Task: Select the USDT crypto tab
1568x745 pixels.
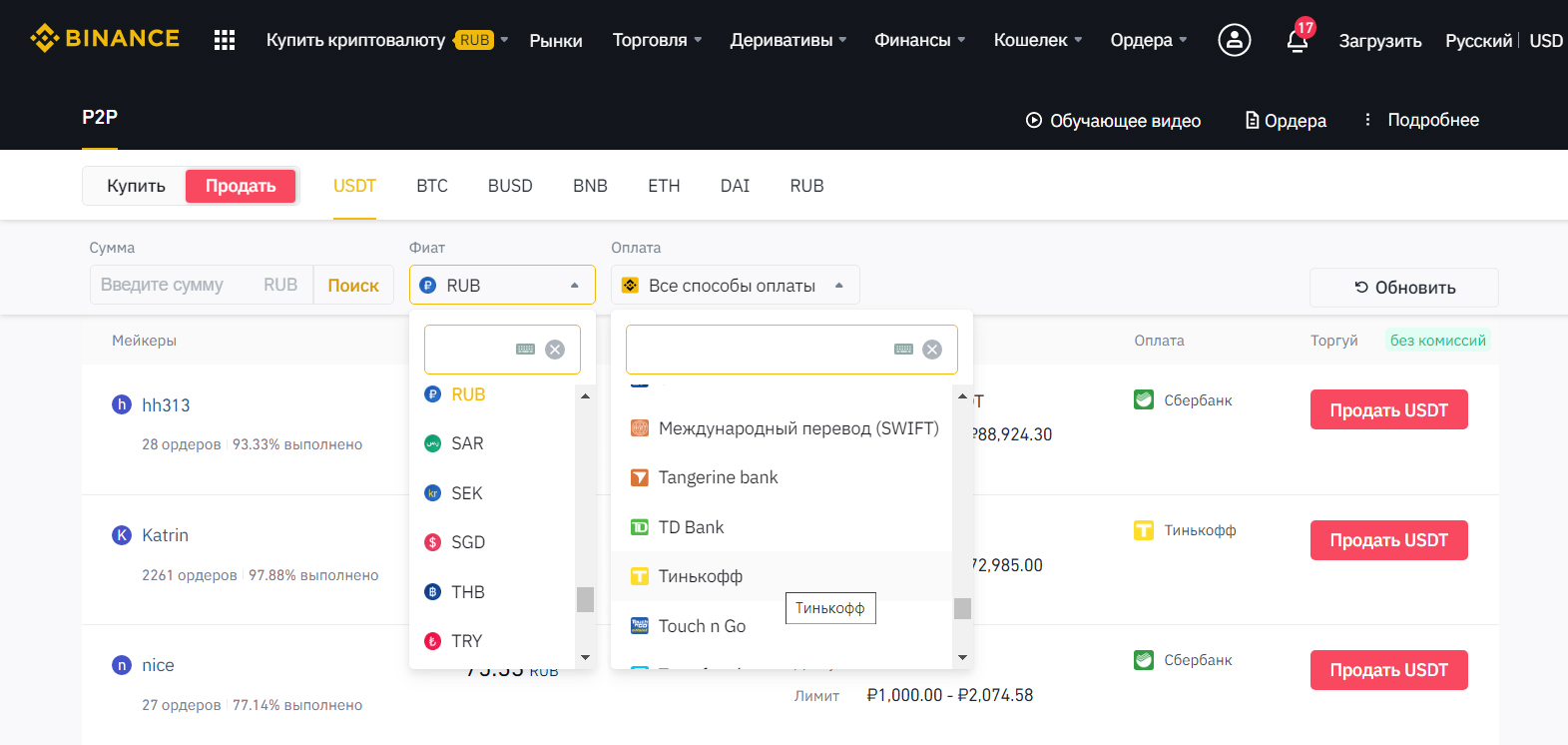Action: pos(354,186)
